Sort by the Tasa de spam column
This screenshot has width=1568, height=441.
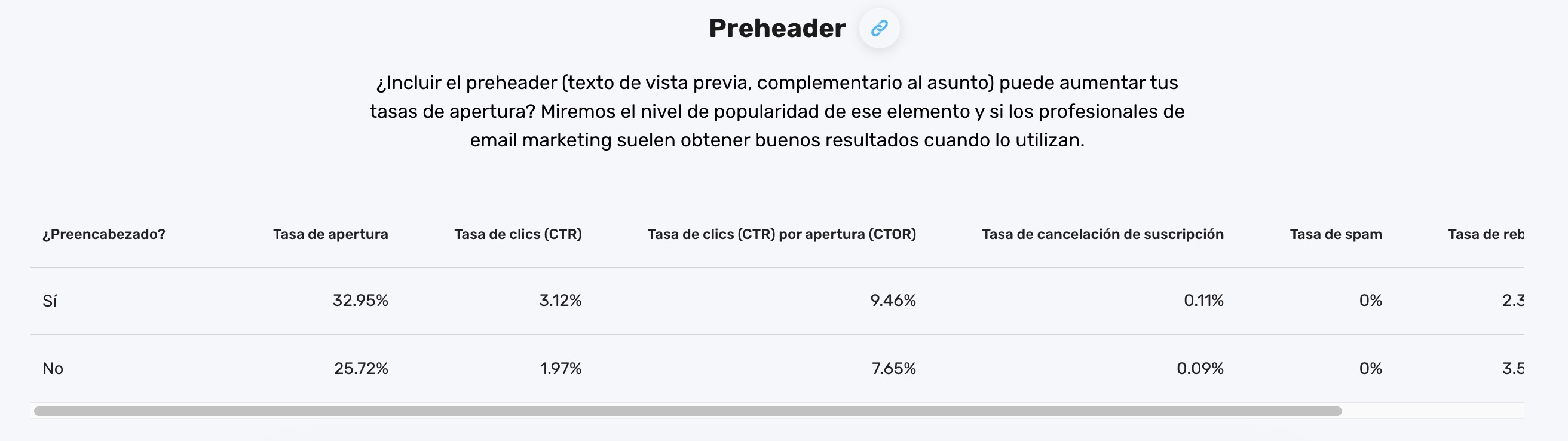pos(1336,234)
